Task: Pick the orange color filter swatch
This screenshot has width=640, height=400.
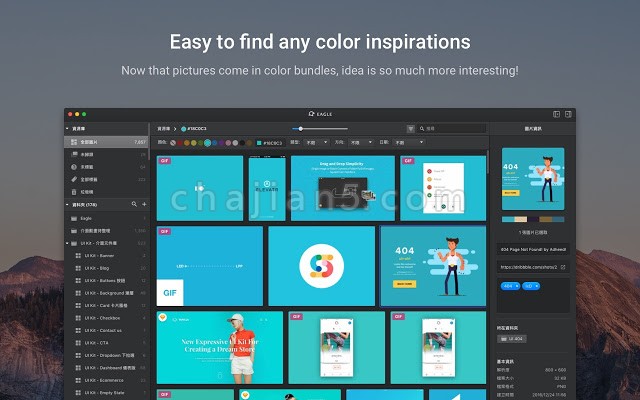Action: [x=187, y=143]
